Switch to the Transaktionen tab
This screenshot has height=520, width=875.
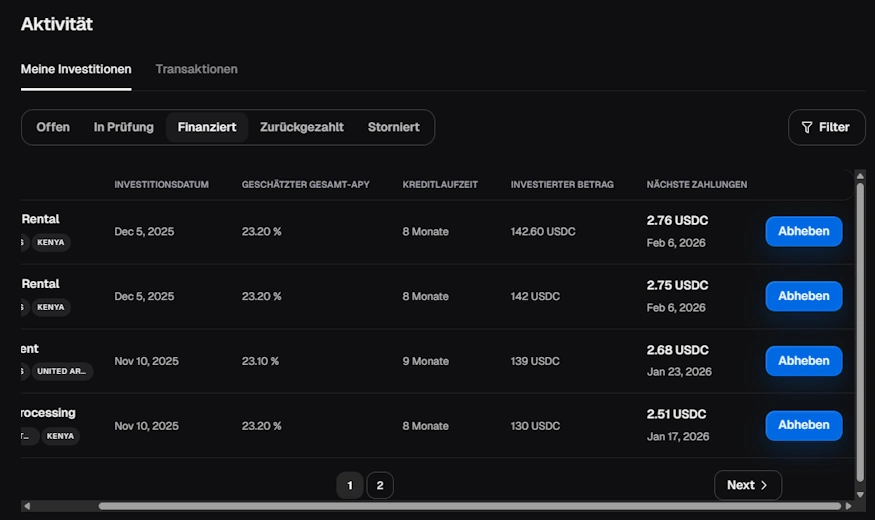[x=196, y=69]
